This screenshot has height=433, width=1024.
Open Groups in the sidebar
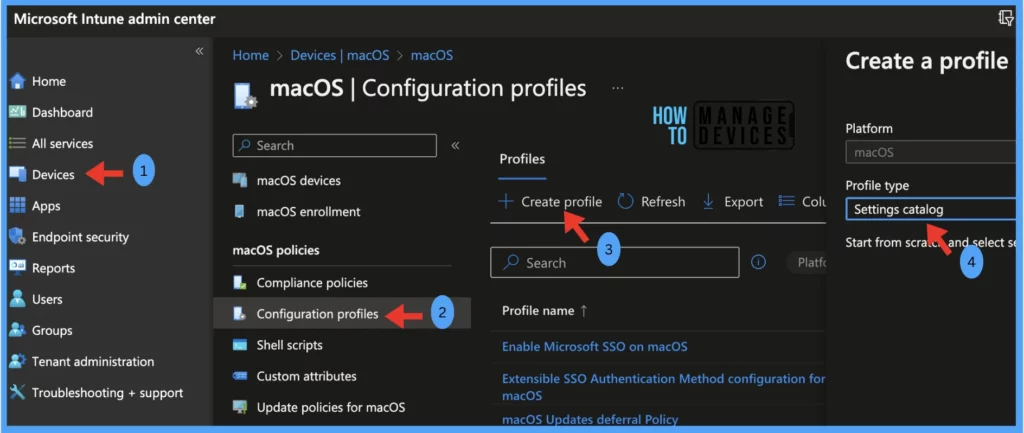[52, 330]
